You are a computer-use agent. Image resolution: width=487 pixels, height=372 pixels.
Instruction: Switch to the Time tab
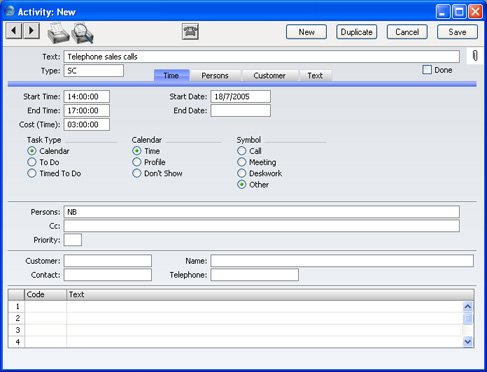tap(171, 76)
